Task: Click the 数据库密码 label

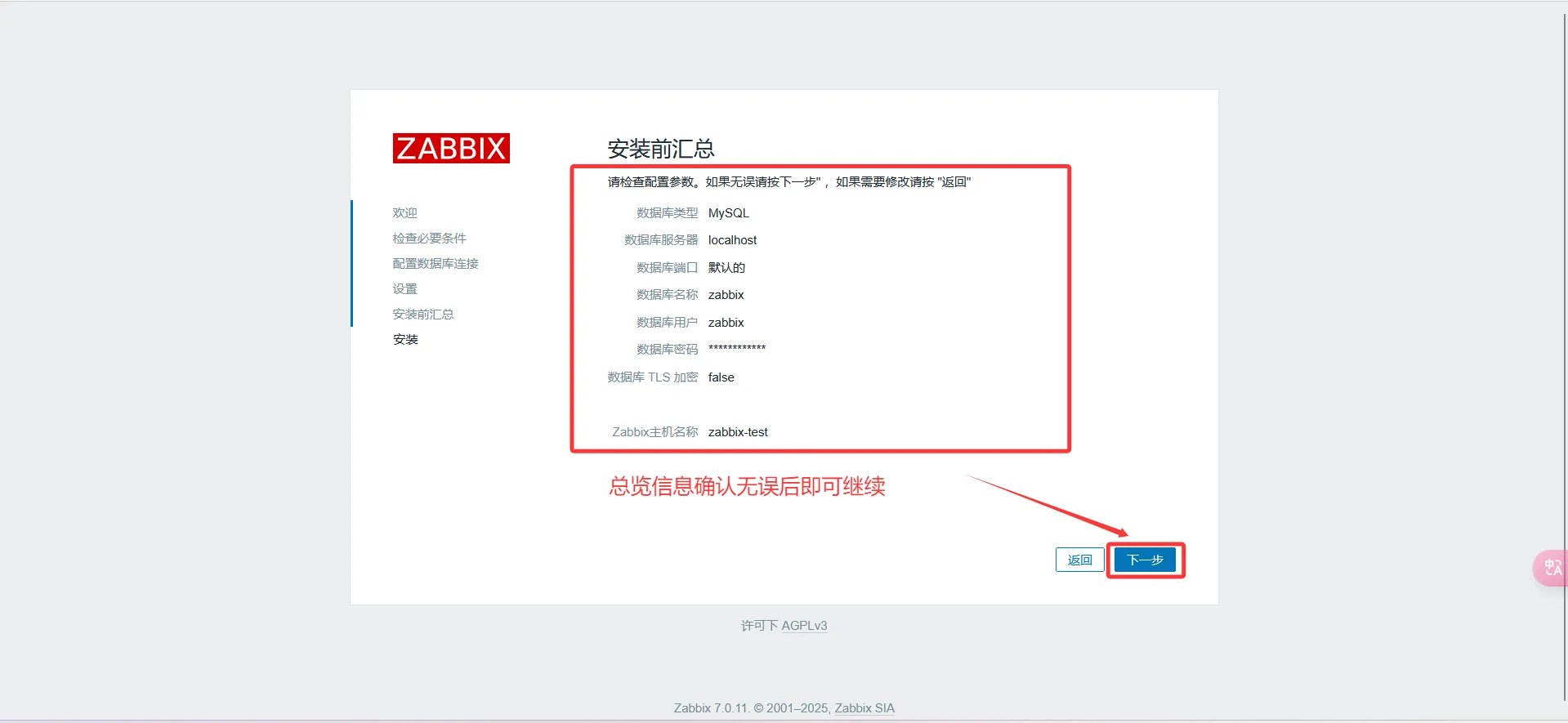Action: click(667, 350)
